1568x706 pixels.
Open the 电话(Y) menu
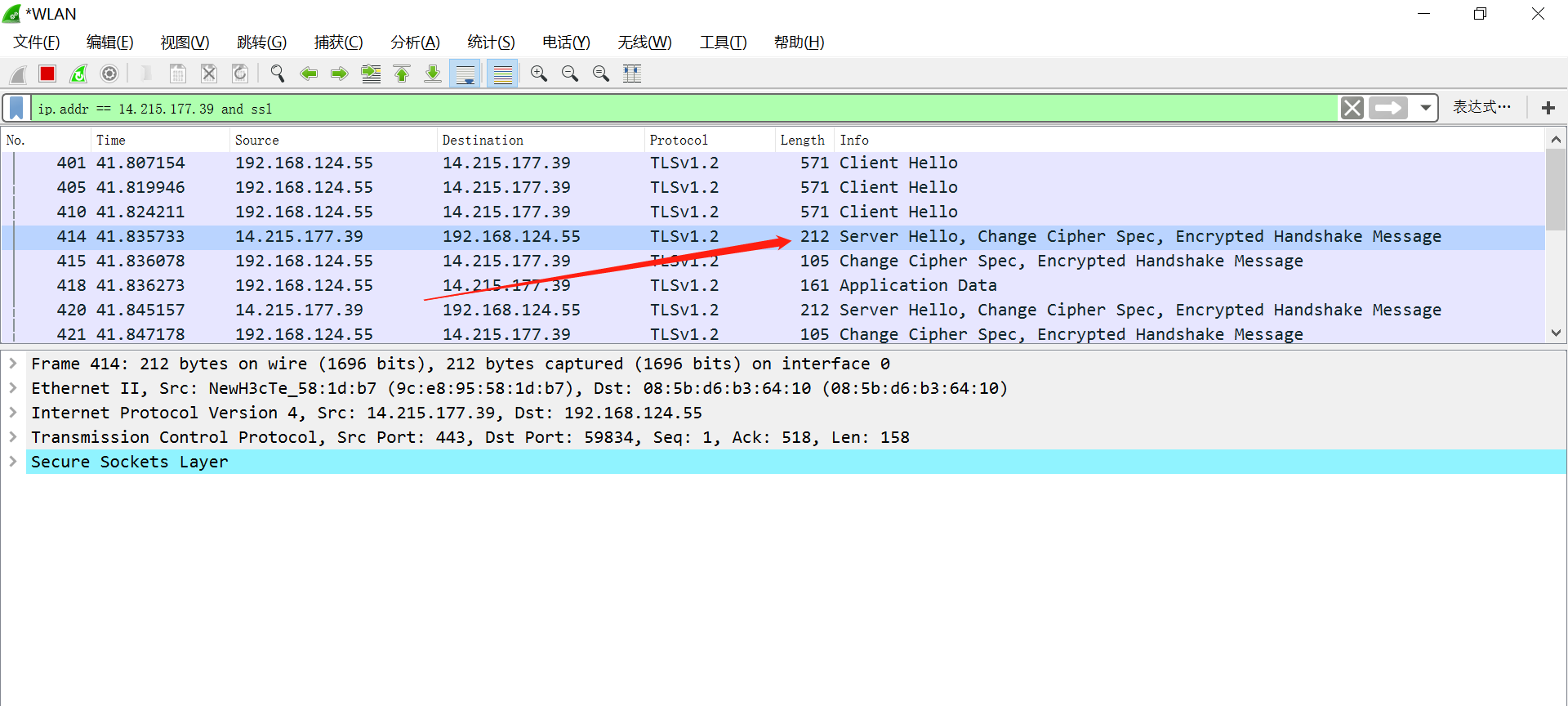tap(566, 42)
